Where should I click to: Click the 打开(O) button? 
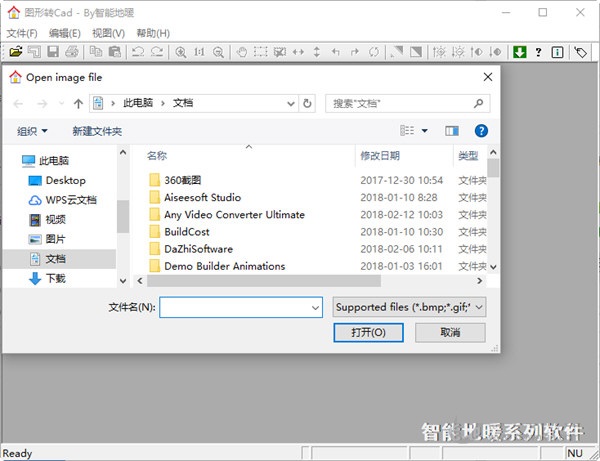(x=368, y=332)
